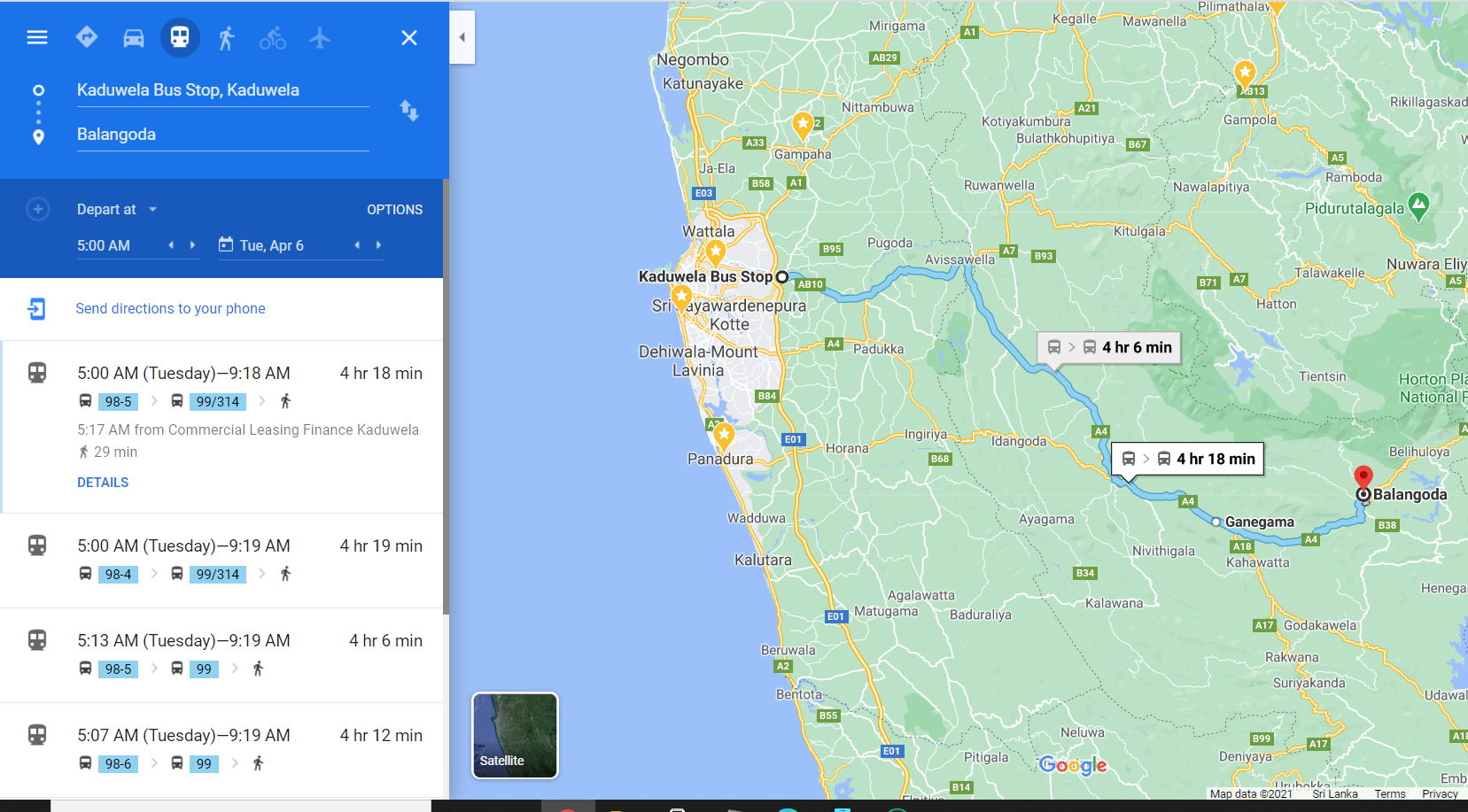Switch to Satellite map view
The width and height of the screenshot is (1468, 812).
tap(515, 736)
